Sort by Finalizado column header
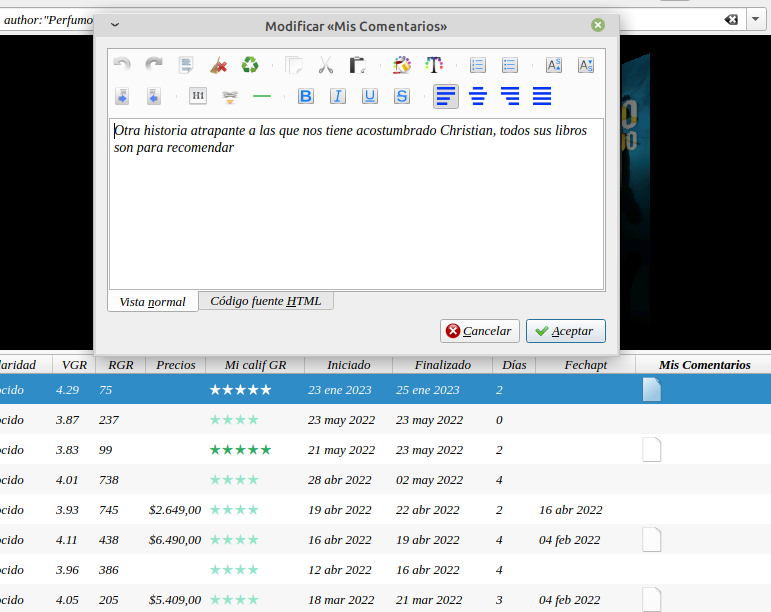 (443, 365)
